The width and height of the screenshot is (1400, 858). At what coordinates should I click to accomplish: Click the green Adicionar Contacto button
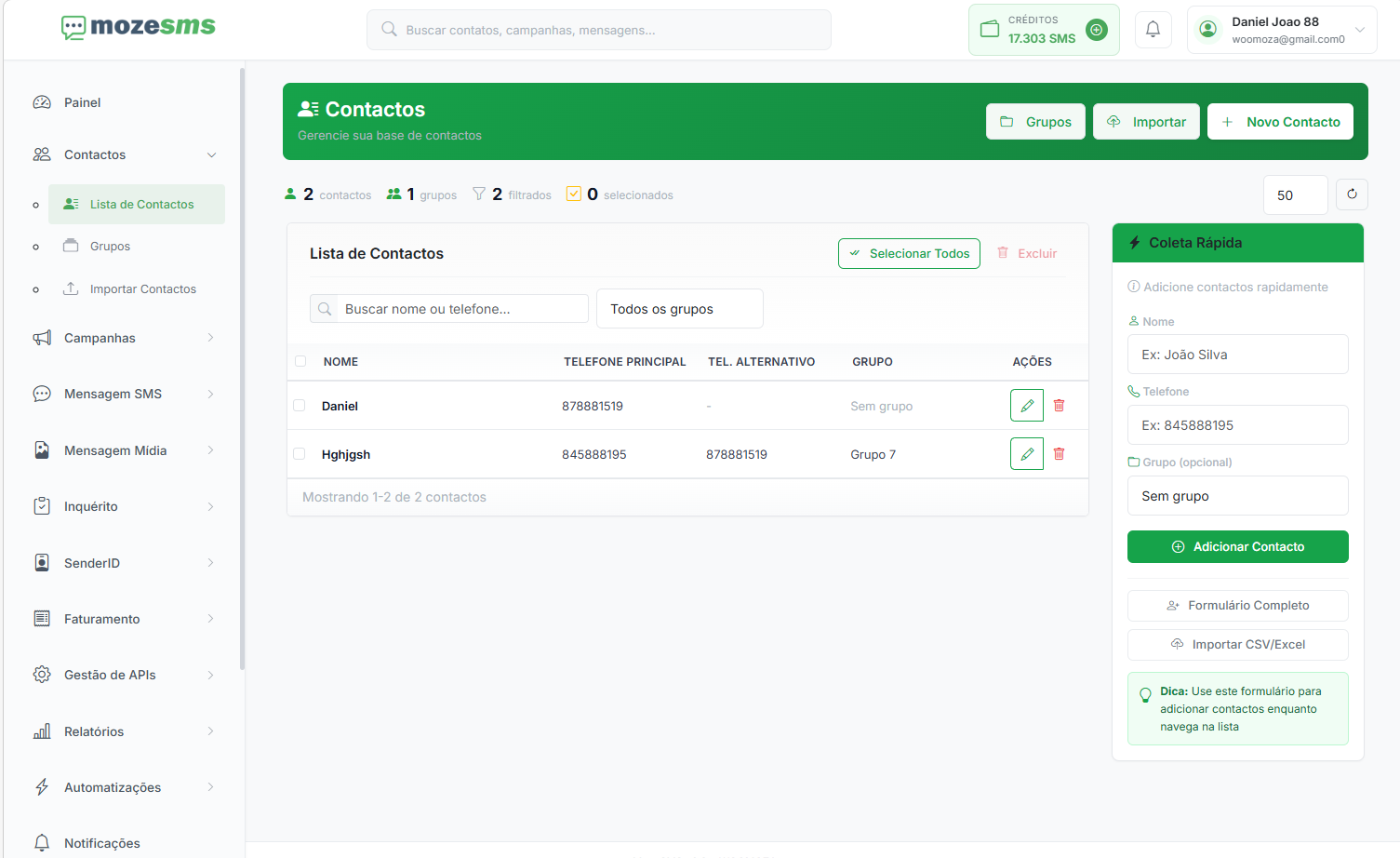pyautogui.click(x=1237, y=547)
